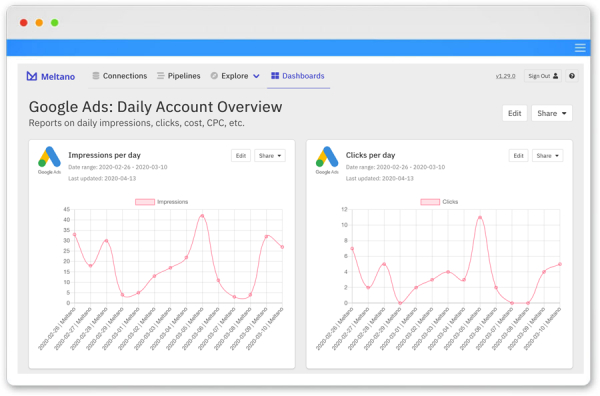Click Clicks card last updated text
The image size is (600, 396).
tap(380, 178)
